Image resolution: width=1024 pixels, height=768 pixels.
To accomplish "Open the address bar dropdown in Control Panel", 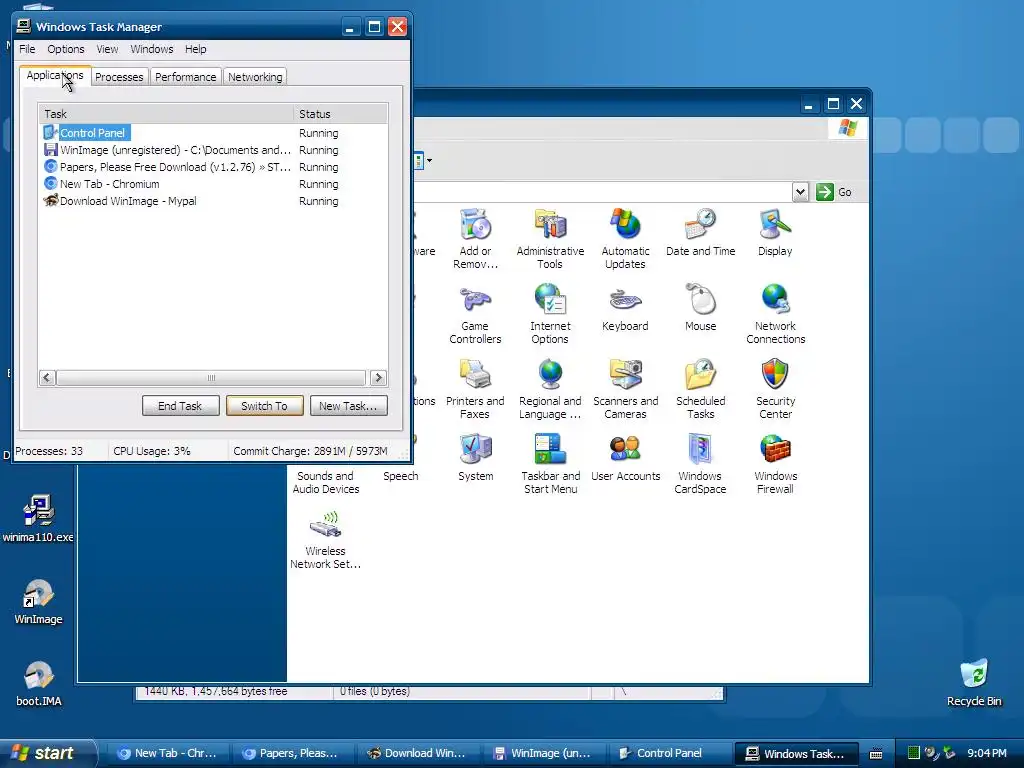I will (800, 192).
